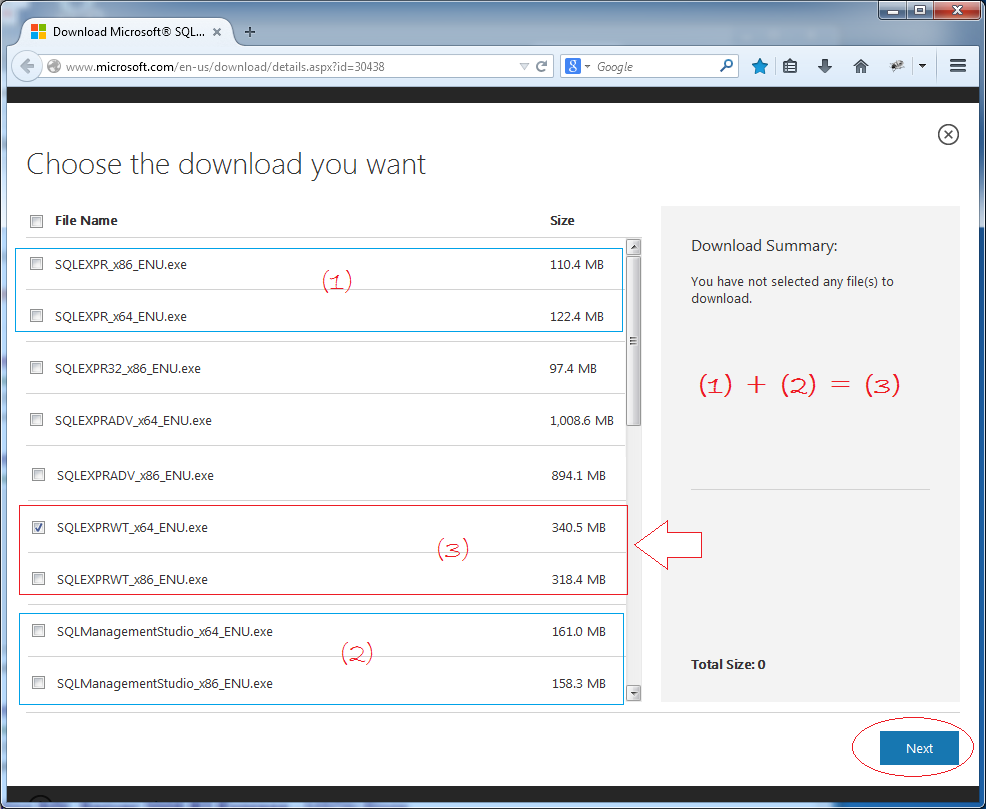Check SQLManagementStudio_x86_ENU.exe
986x810 pixels.
[38, 682]
